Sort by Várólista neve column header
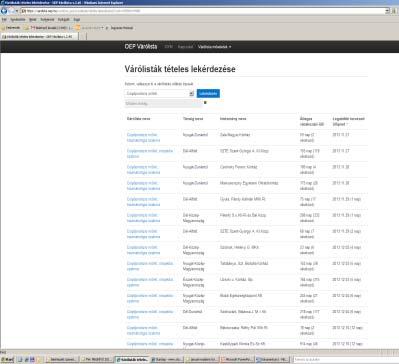The image size is (399, 364). [138, 119]
